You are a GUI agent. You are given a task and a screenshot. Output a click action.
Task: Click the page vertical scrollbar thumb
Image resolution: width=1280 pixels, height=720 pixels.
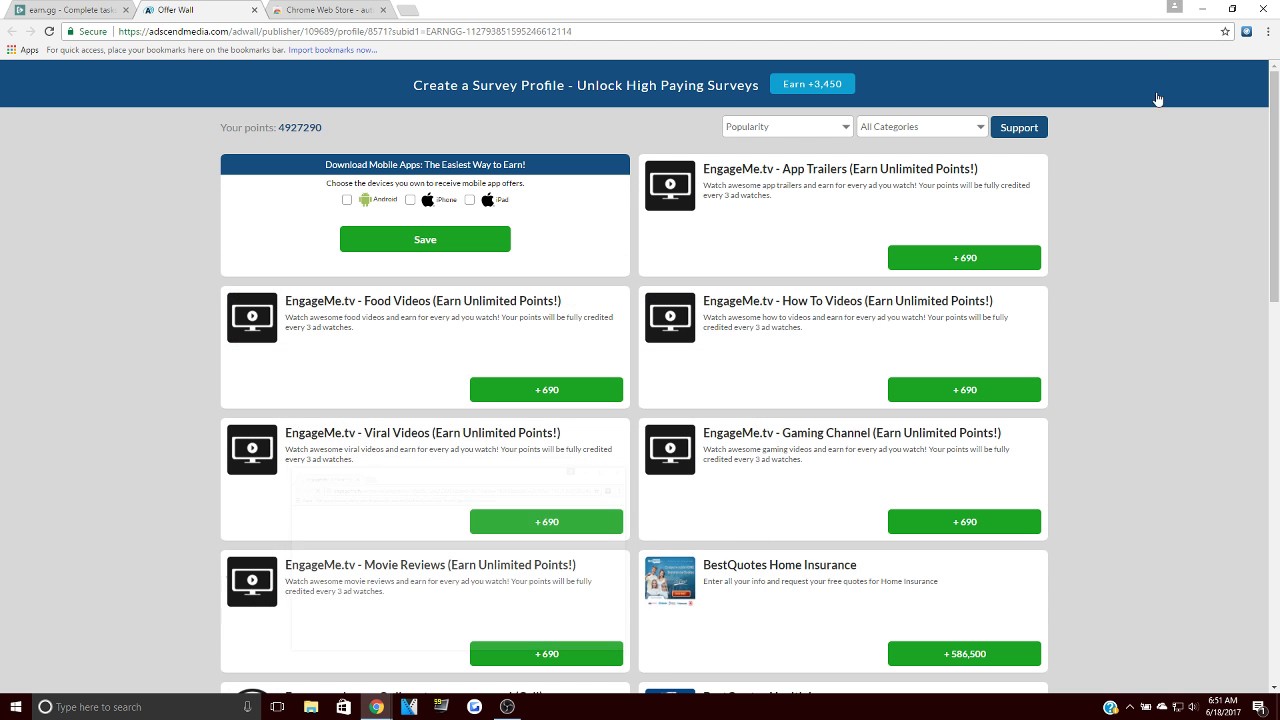click(x=1274, y=185)
